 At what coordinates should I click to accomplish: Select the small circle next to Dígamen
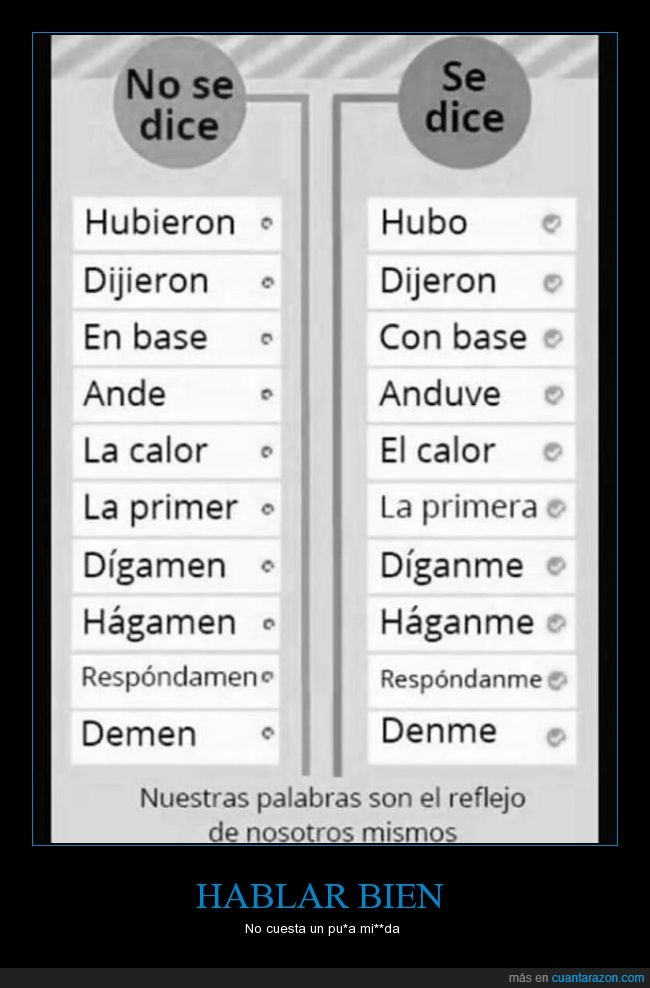point(268,566)
